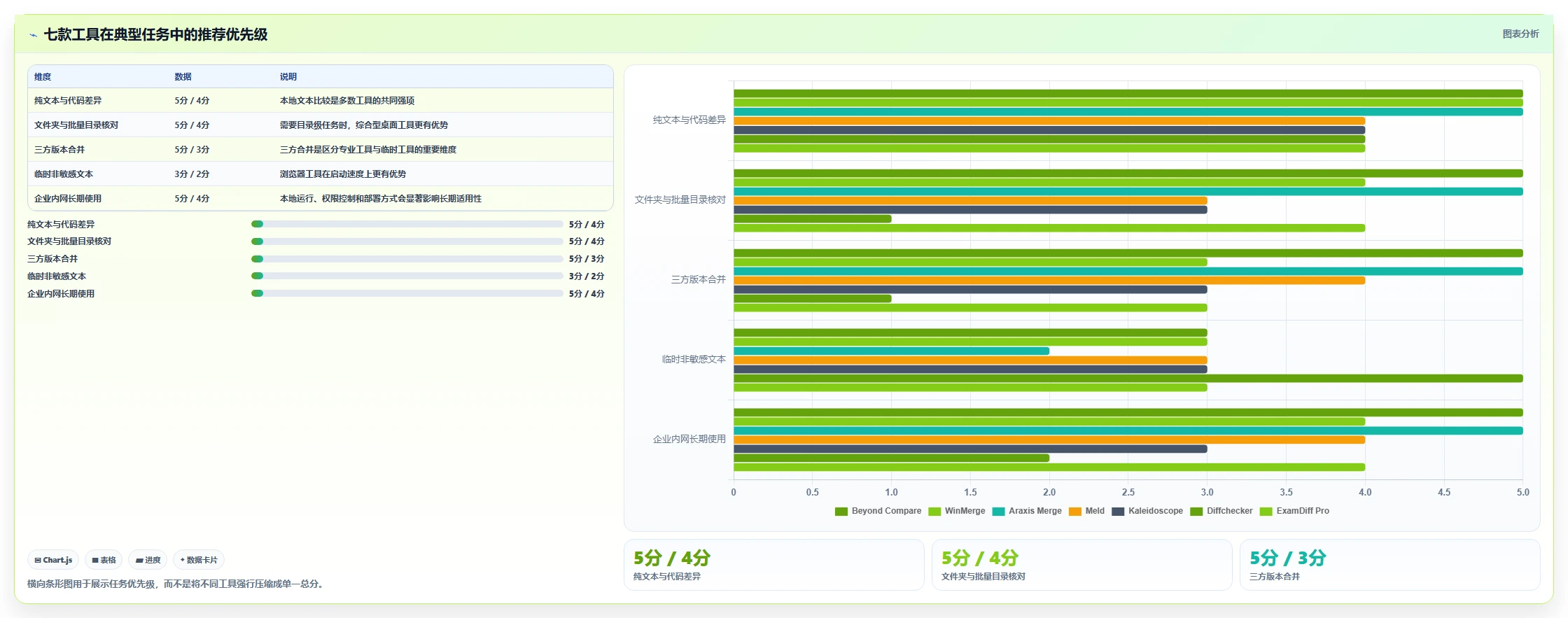
Task: Click description 三方合并是区分专业工具与临时工具的重要维度
Action: pos(368,150)
